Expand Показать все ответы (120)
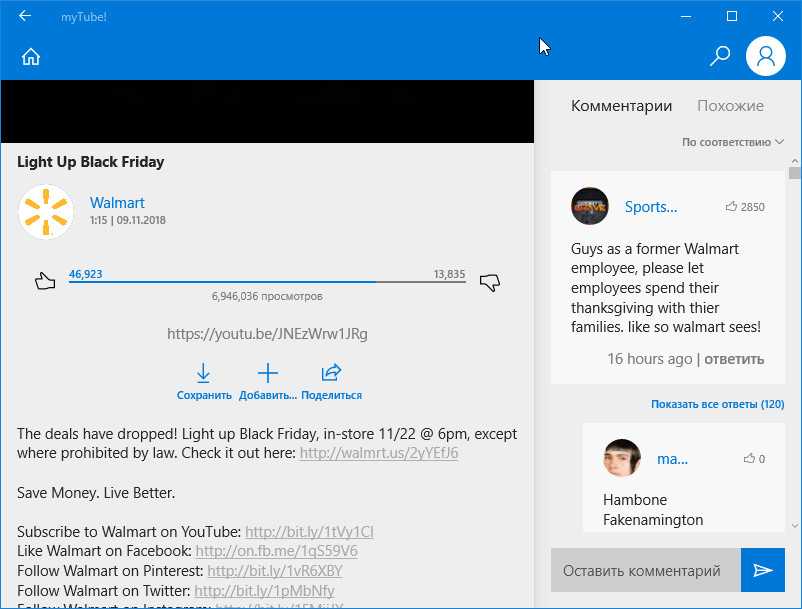The height and width of the screenshot is (609, 802). tap(717, 404)
